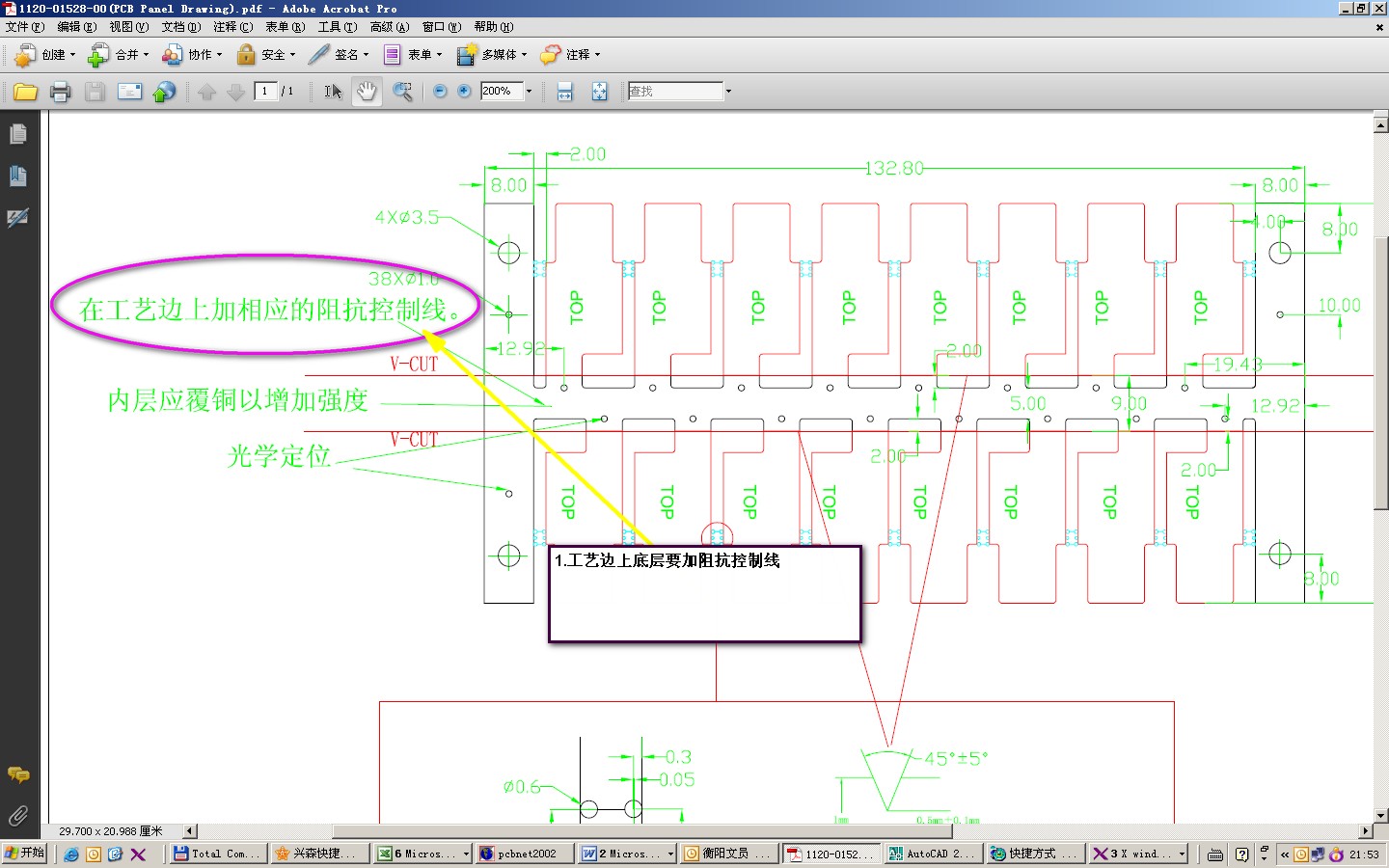Click the Print icon
This screenshot has height=868, width=1389.
(60, 92)
